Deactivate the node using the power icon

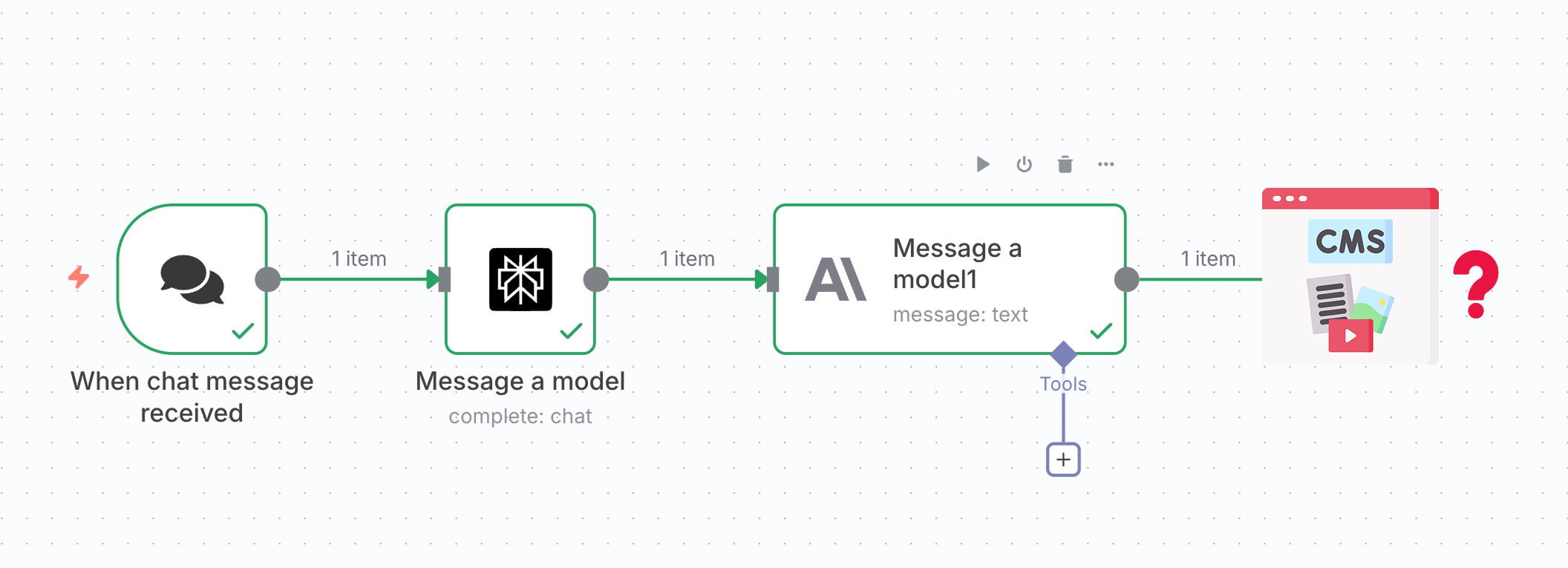(1024, 164)
